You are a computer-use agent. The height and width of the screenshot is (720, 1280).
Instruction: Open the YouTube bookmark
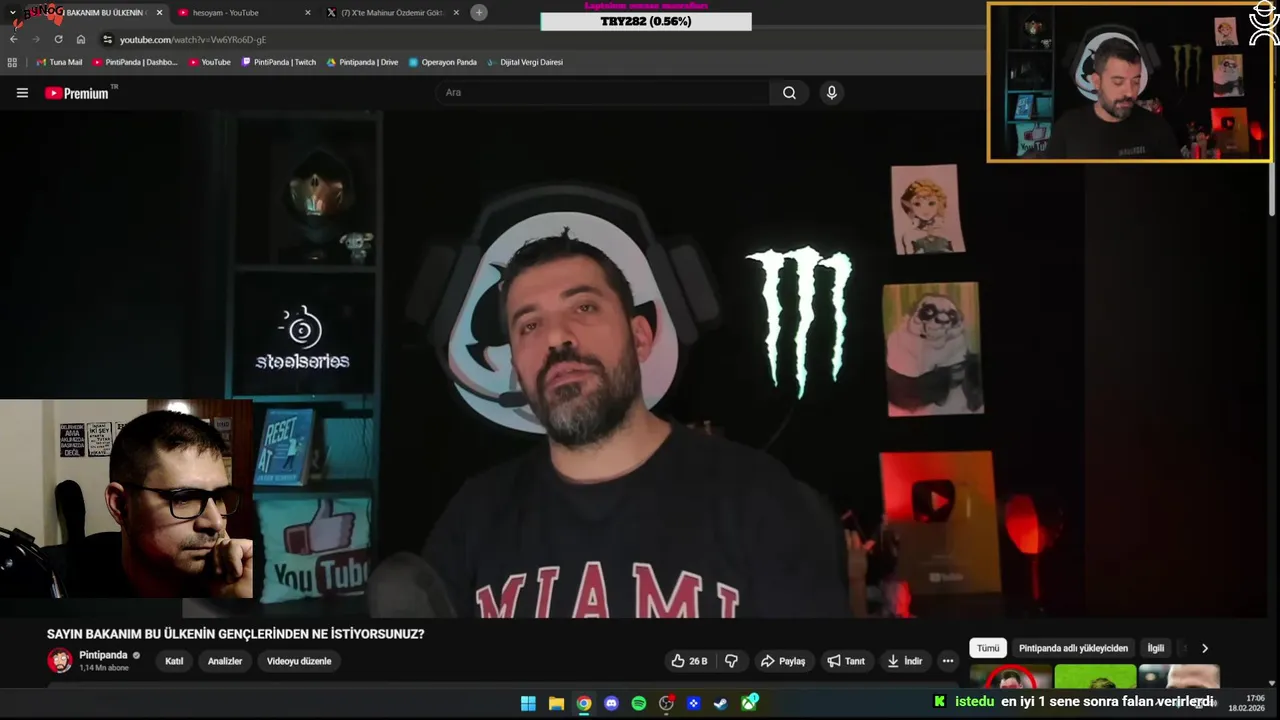pos(210,62)
